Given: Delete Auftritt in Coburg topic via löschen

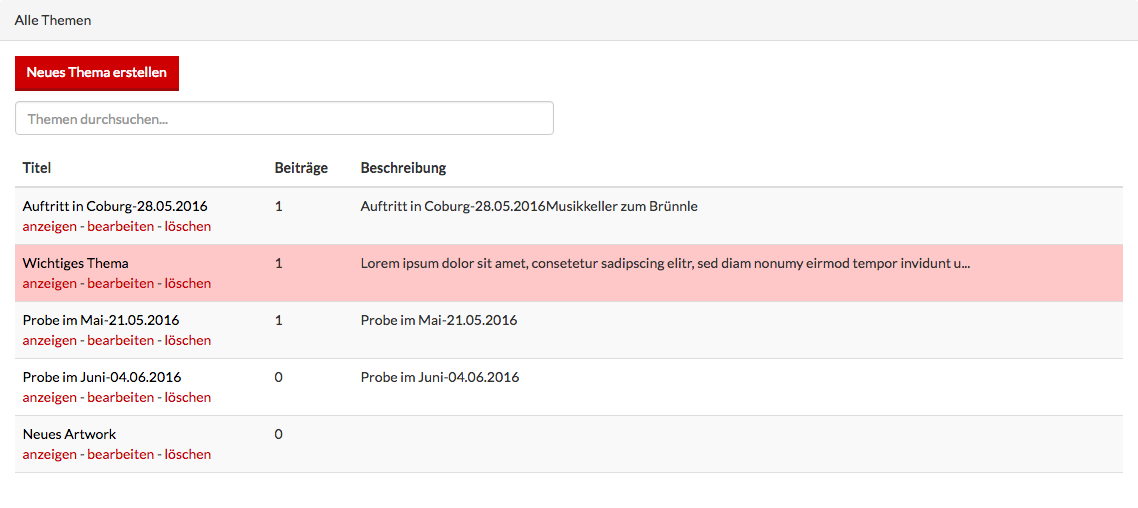Looking at the screenshot, I should tap(188, 226).
